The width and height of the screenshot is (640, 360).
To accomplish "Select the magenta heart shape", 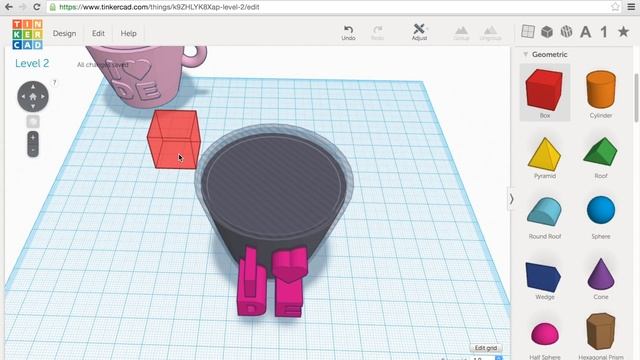I will pos(290,263).
